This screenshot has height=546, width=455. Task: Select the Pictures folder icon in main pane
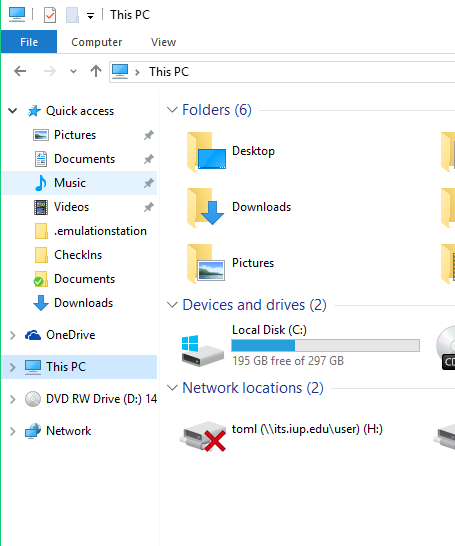tap(205, 264)
